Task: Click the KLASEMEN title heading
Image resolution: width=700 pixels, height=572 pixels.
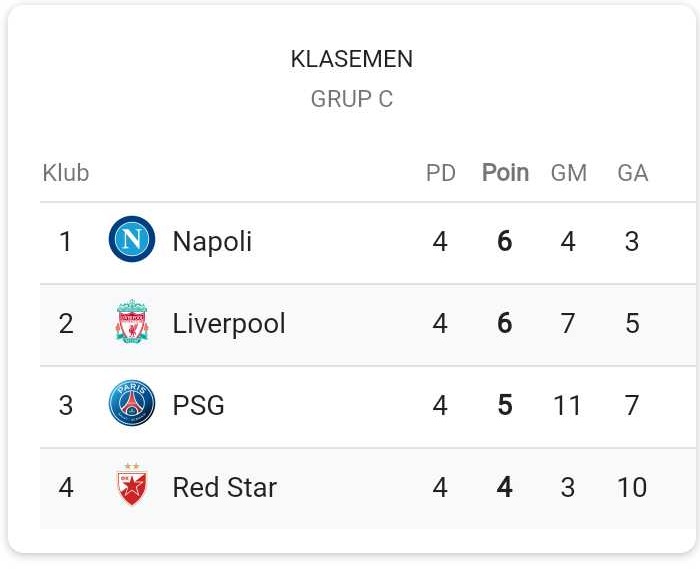Action: (352, 59)
